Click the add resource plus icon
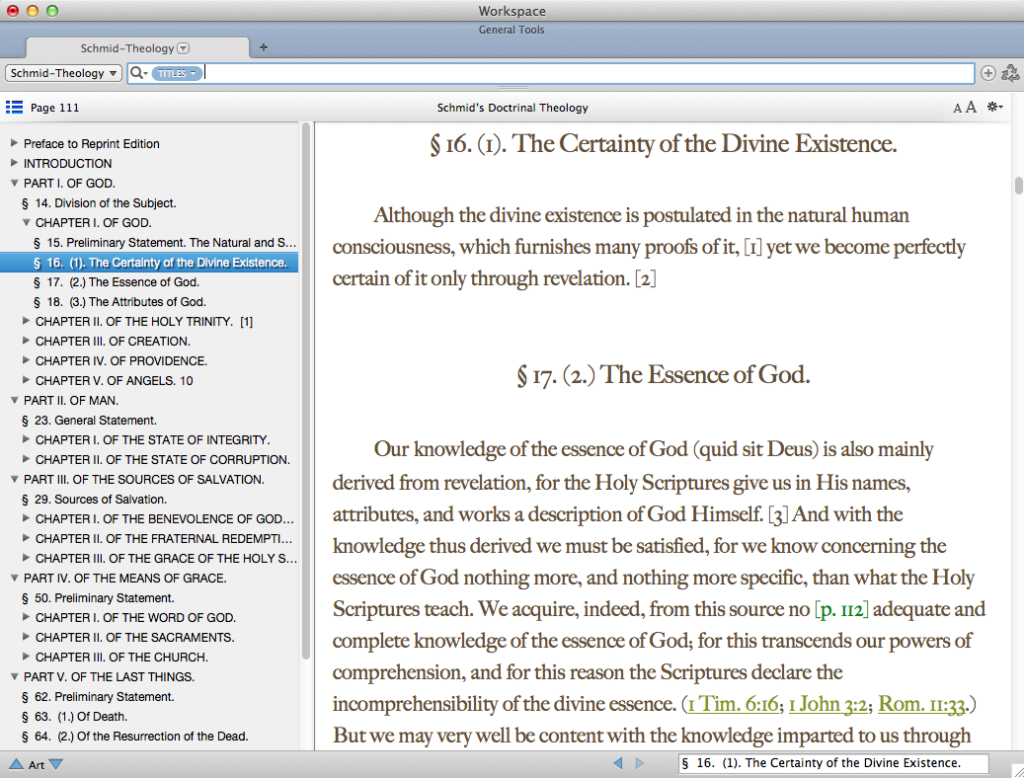 pos(988,72)
